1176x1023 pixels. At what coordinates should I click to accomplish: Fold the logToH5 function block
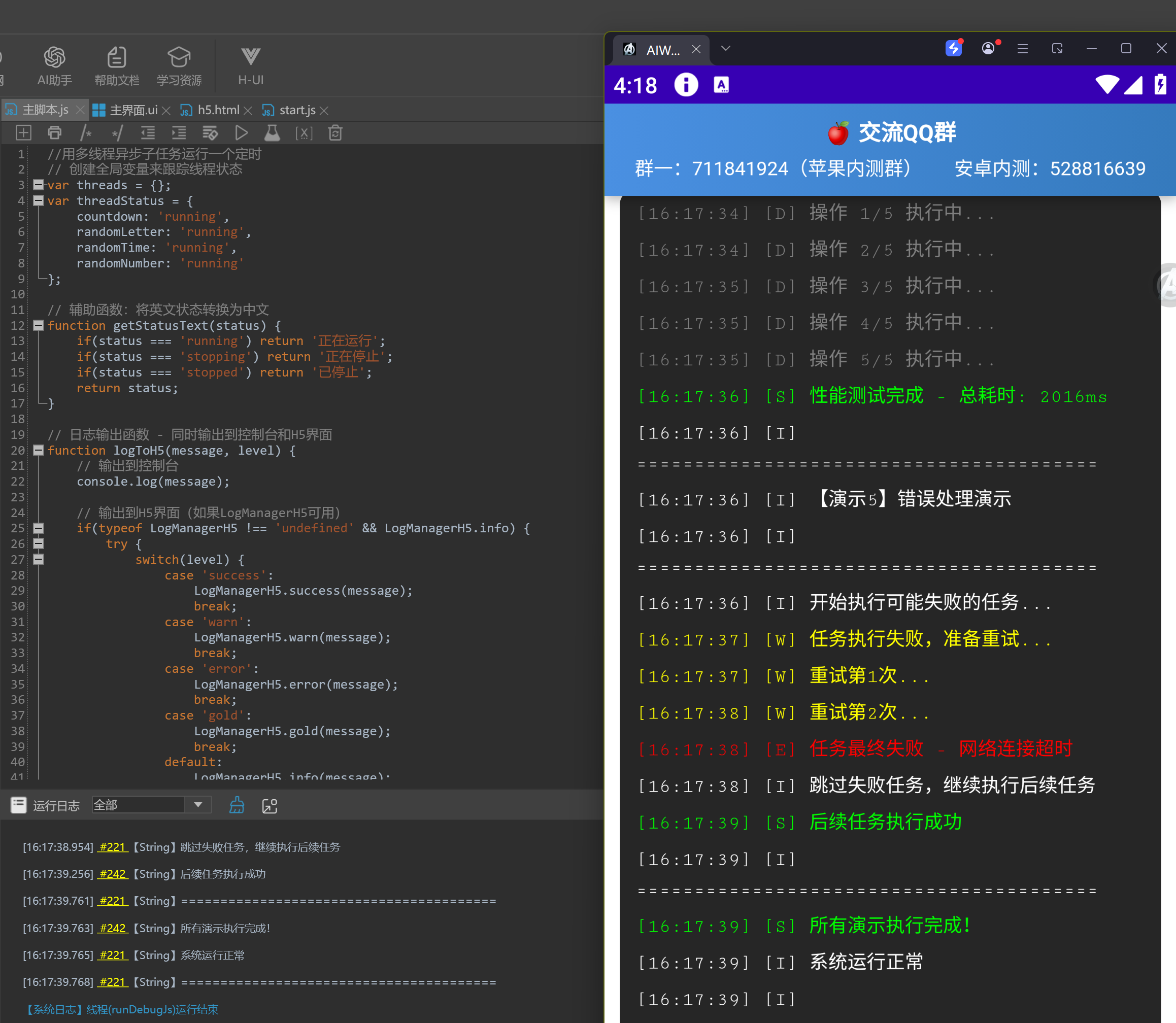tap(38, 451)
